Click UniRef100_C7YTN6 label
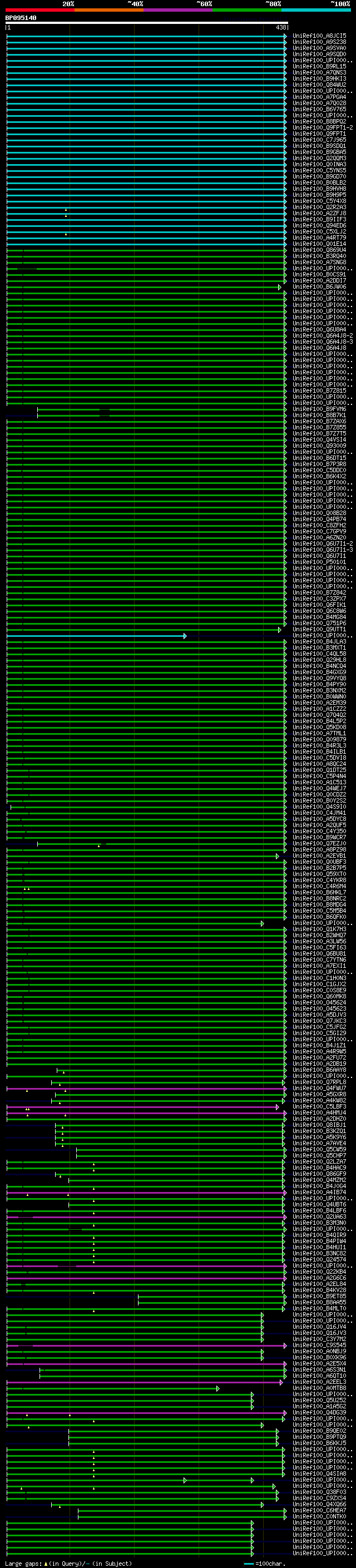 tap(319, 959)
